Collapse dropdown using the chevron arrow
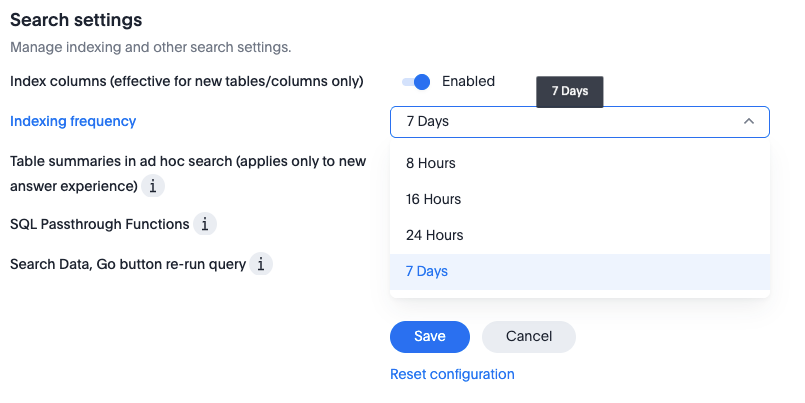Viewport: 805px width, 403px height. (x=749, y=122)
